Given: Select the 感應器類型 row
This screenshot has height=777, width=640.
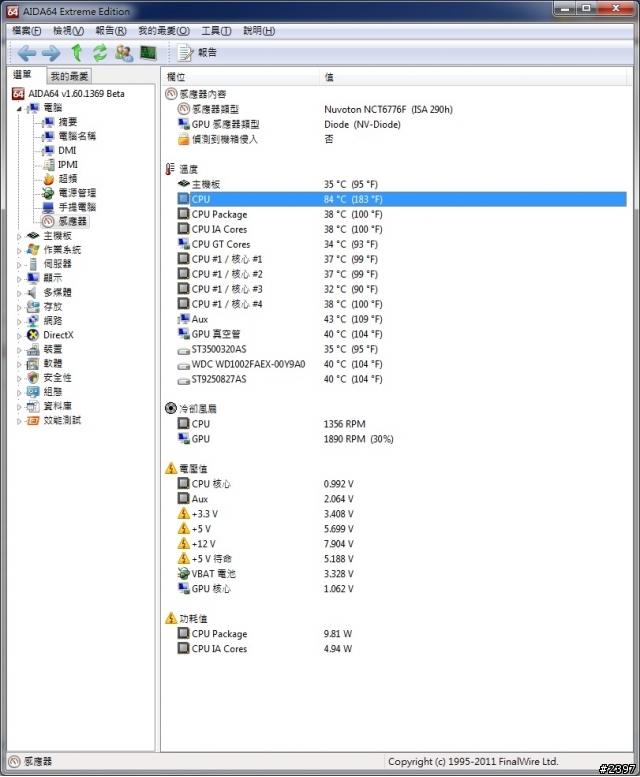Looking at the screenshot, I should pyautogui.click(x=402, y=109).
